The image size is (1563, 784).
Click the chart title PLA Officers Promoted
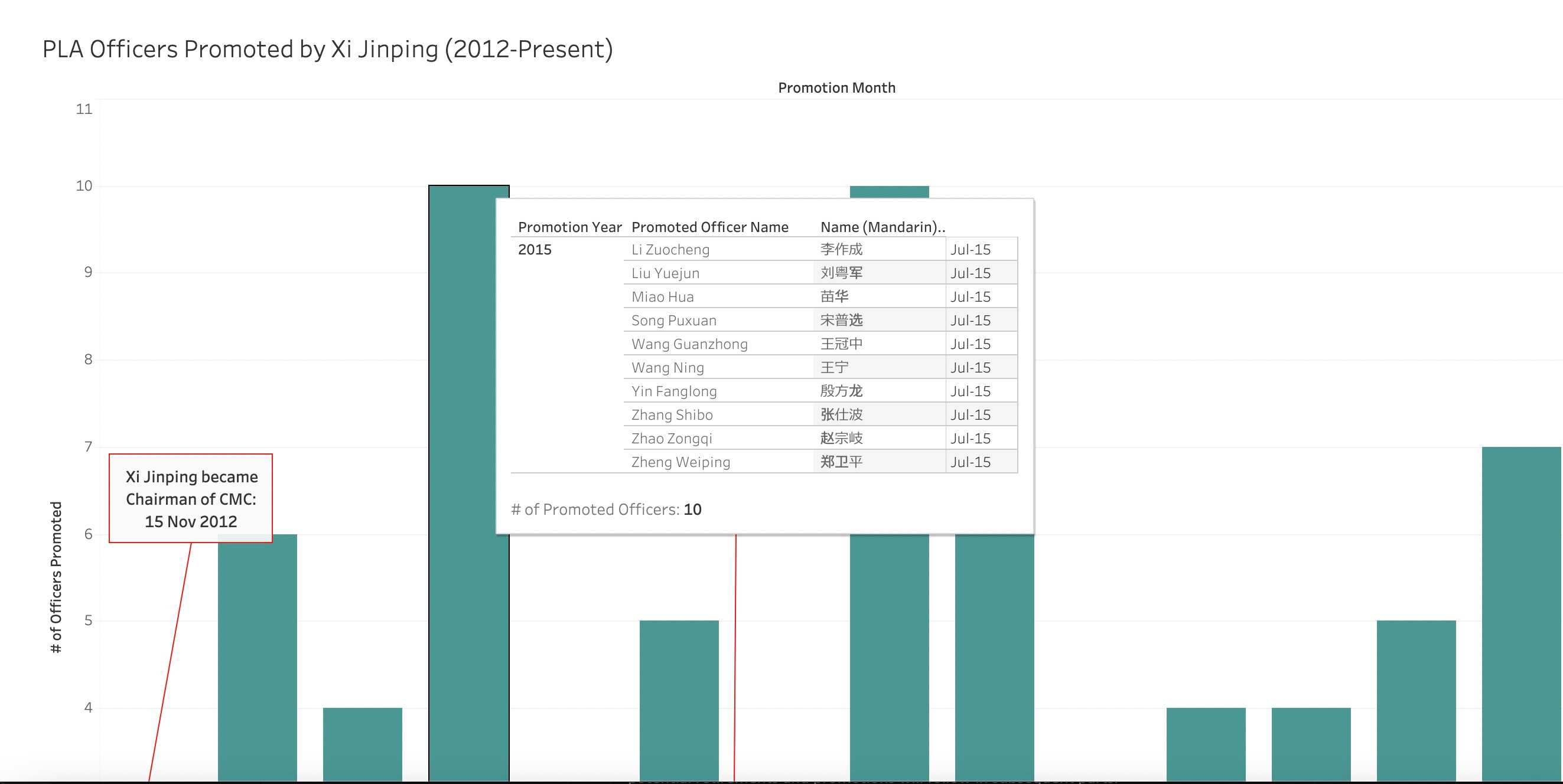click(x=328, y=50)
